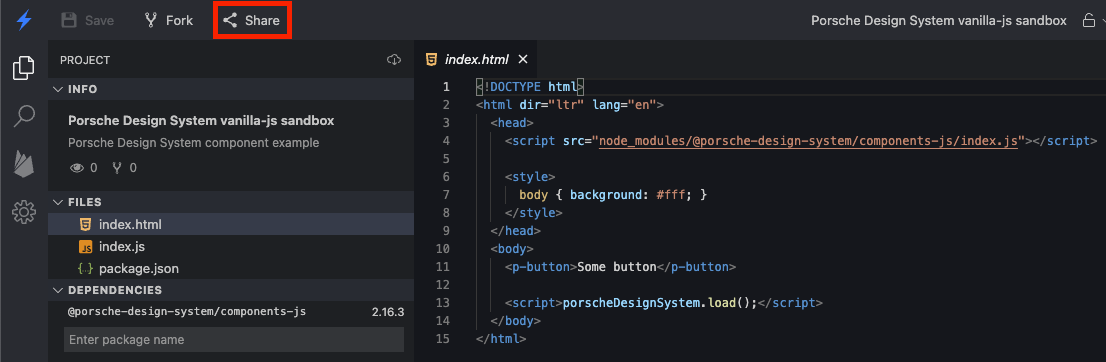The image size is (1106, 362).
Task: Click the project name in INFO
Action: [201, 121]
